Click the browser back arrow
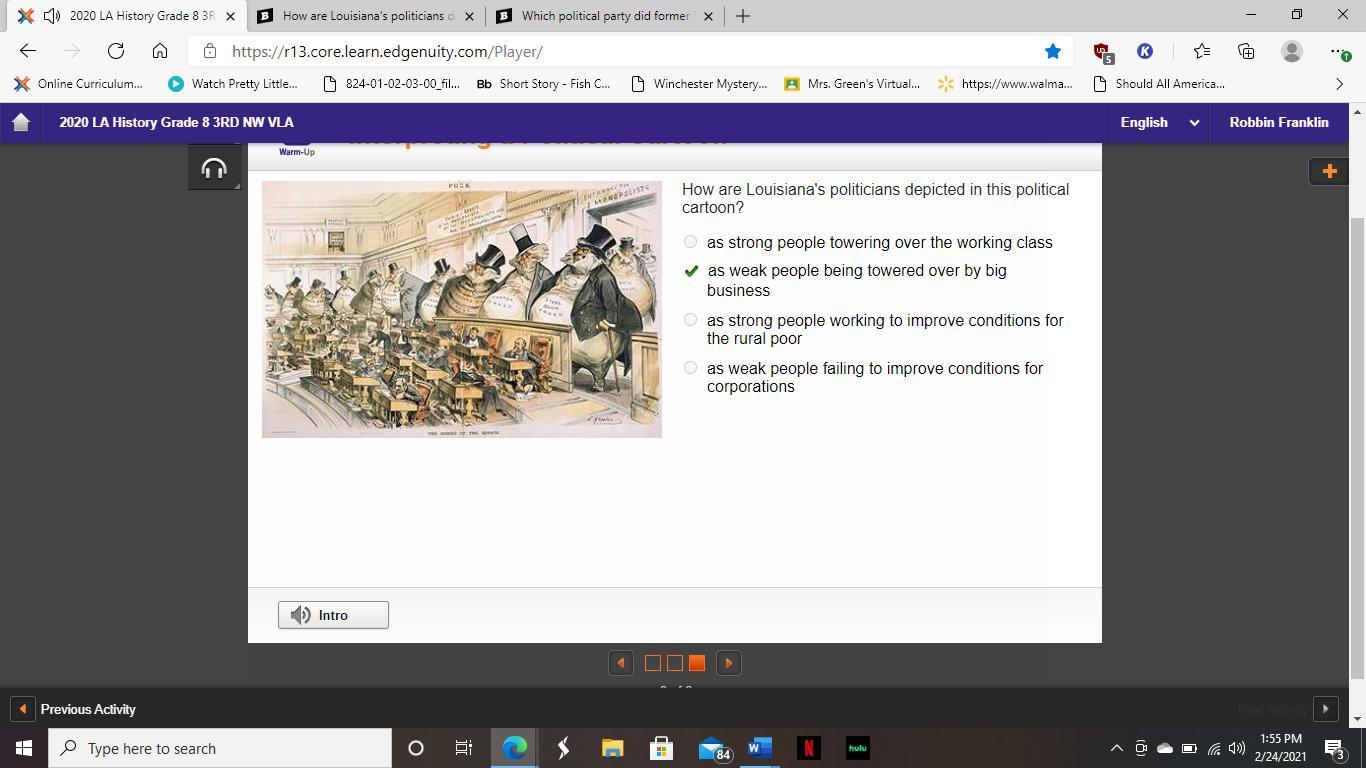This screenshot has height=768, width=1366. click(x=28, y=51)
